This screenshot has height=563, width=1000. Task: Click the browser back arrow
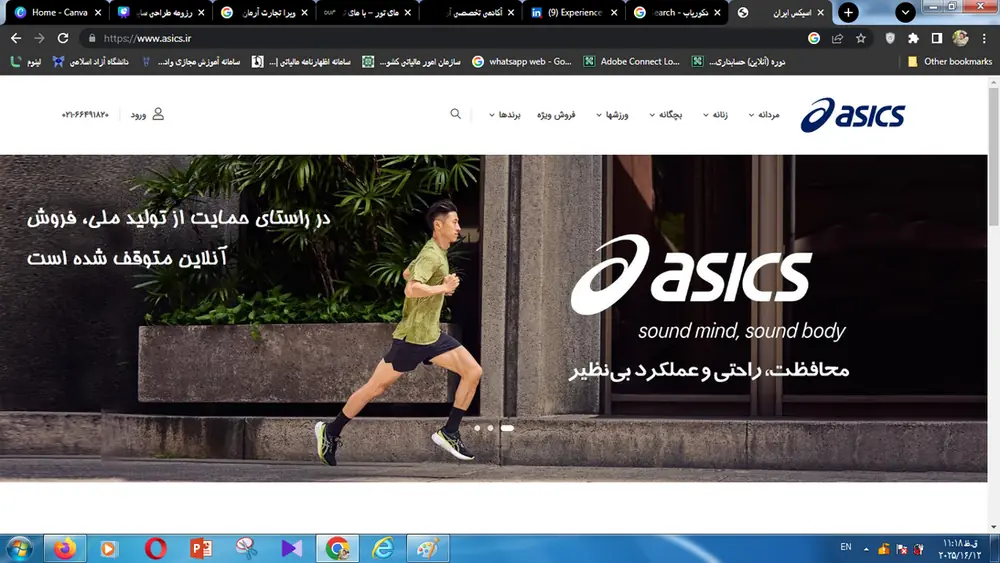pyautogui.click(x=16, y=38)
